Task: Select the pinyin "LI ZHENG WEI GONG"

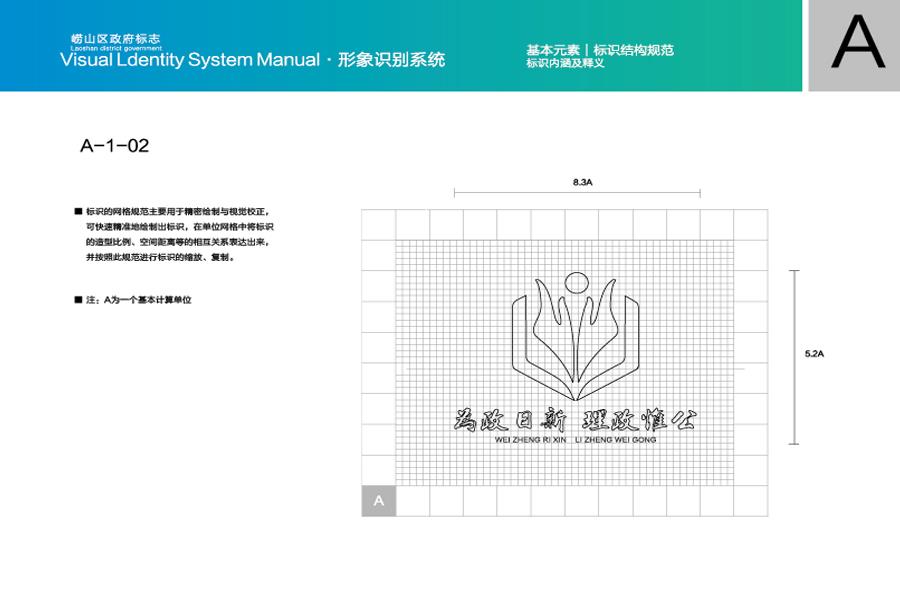Action: coord(615,440)
